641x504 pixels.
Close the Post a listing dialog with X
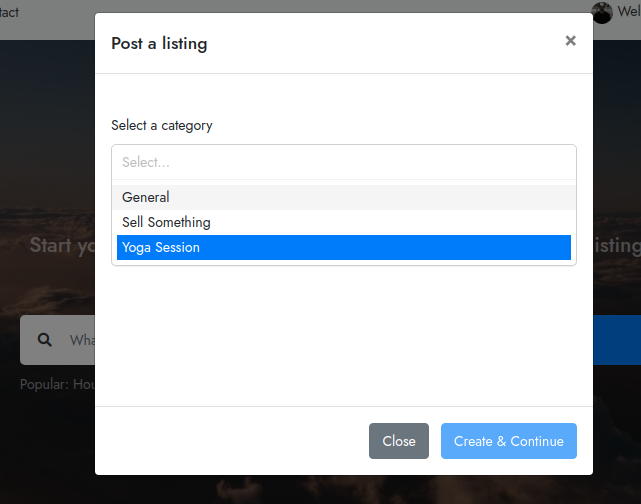[570, 41]
